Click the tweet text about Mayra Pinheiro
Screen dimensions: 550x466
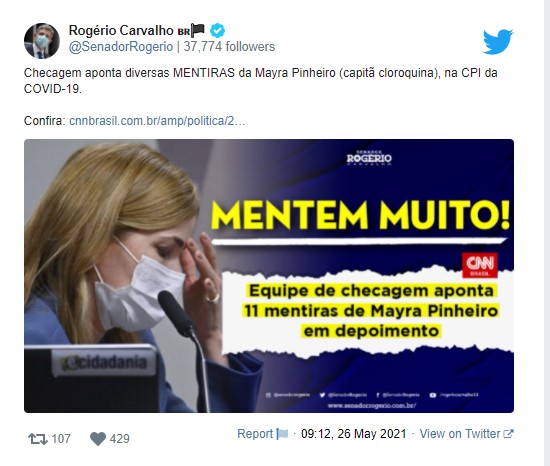pyautogui.click(x=261, y=81)
